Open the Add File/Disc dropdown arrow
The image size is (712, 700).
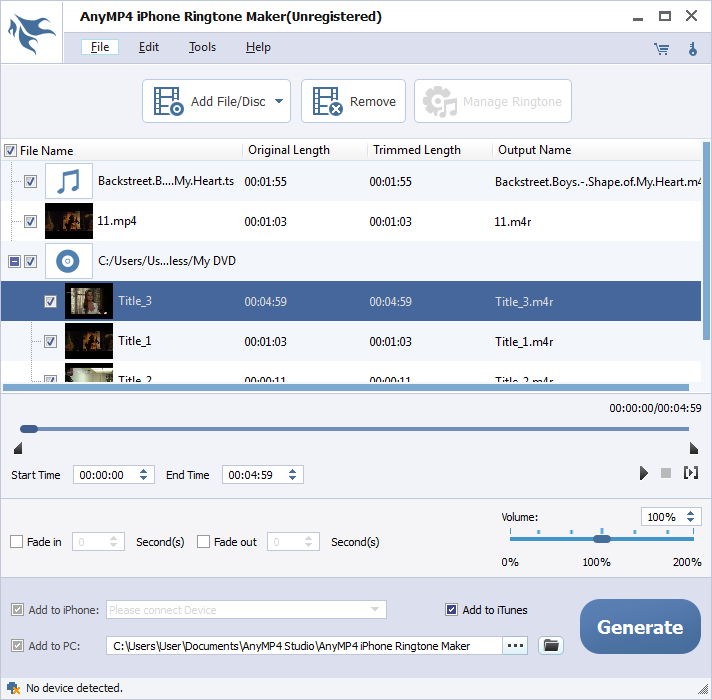coord(279,101)
